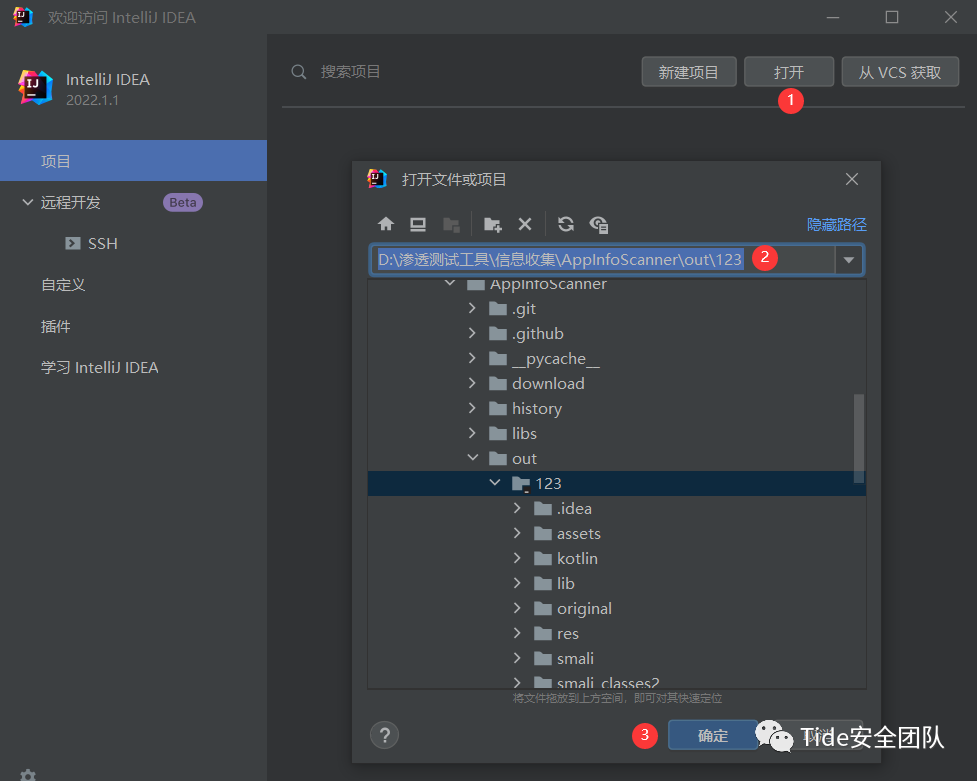Click the 123 project folder icon
The width and height of the screenshot is (977, 781).
click(520, 484)
